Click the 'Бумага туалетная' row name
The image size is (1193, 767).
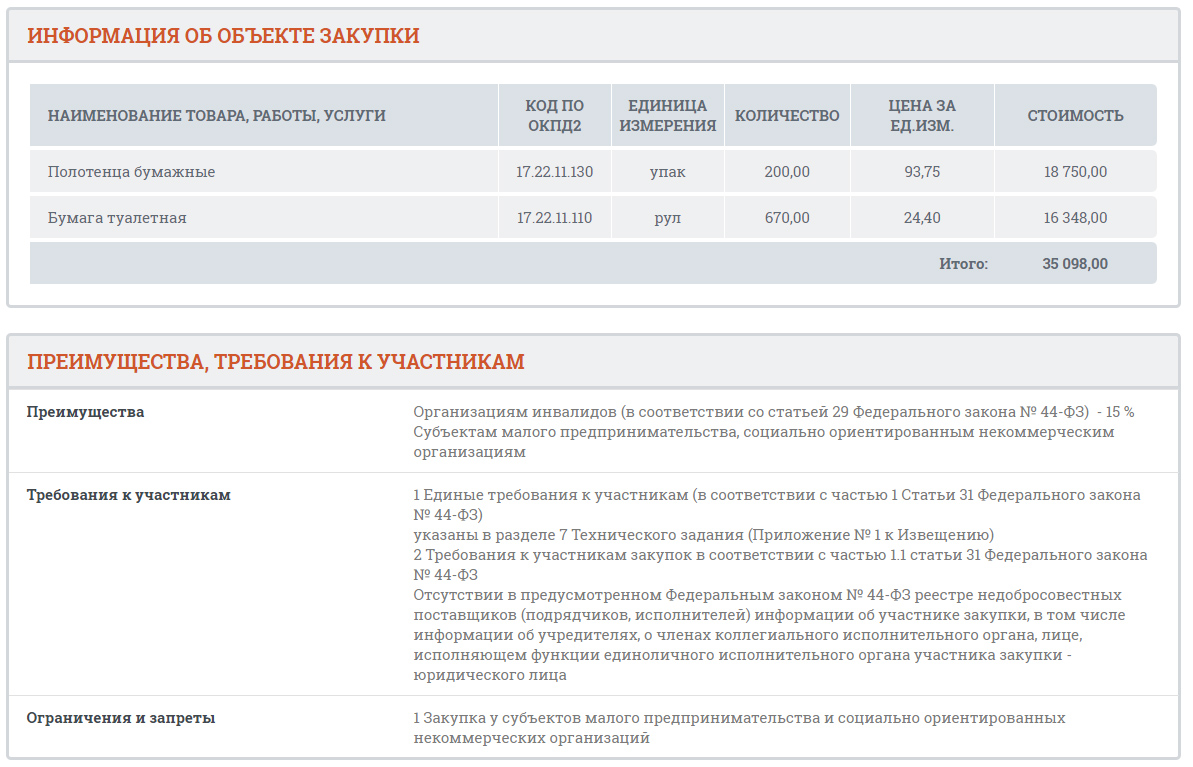tap(117, 218)
